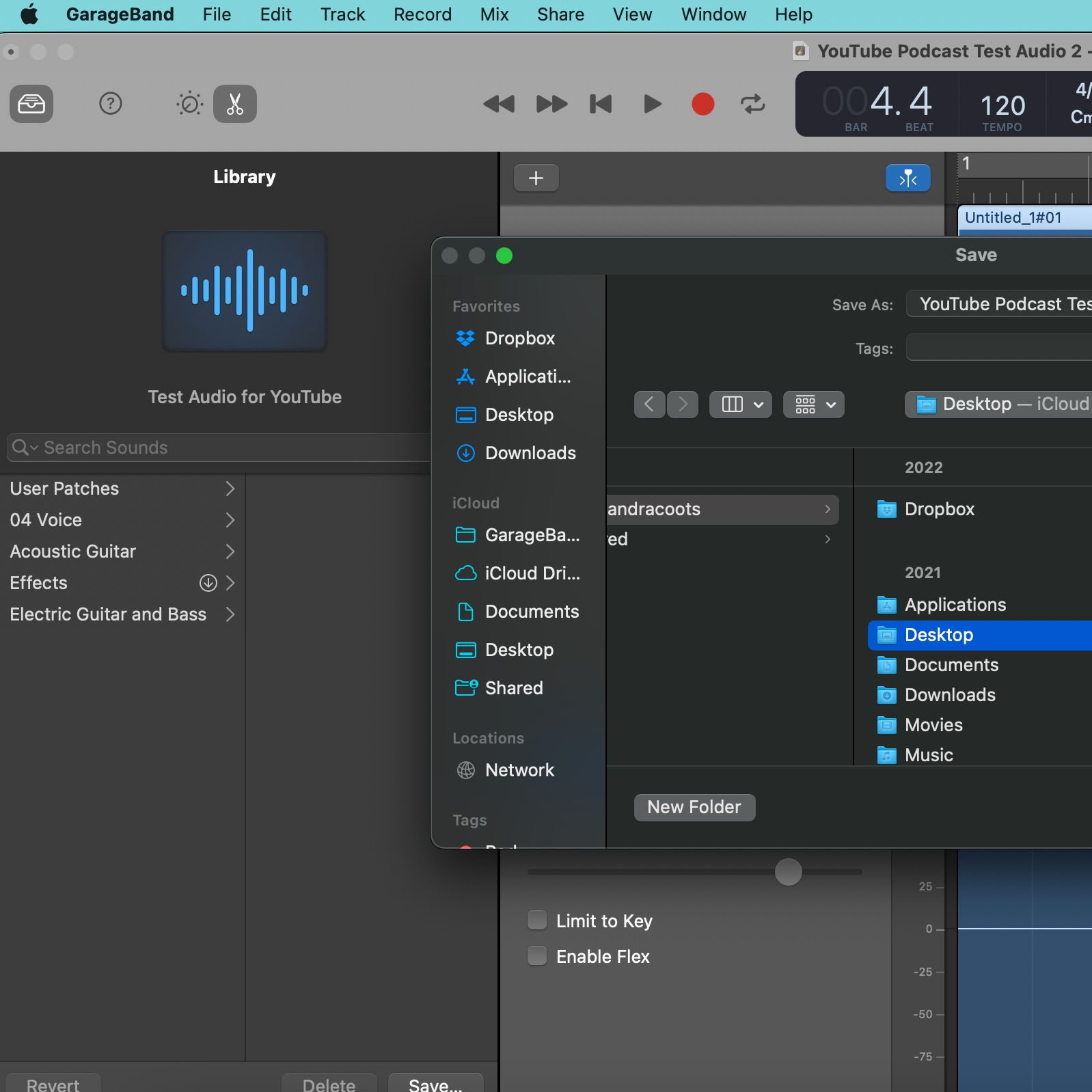Open the Apple menu
The width and height of the screenshot is (1092, 1092).
(x=29, y=14)
